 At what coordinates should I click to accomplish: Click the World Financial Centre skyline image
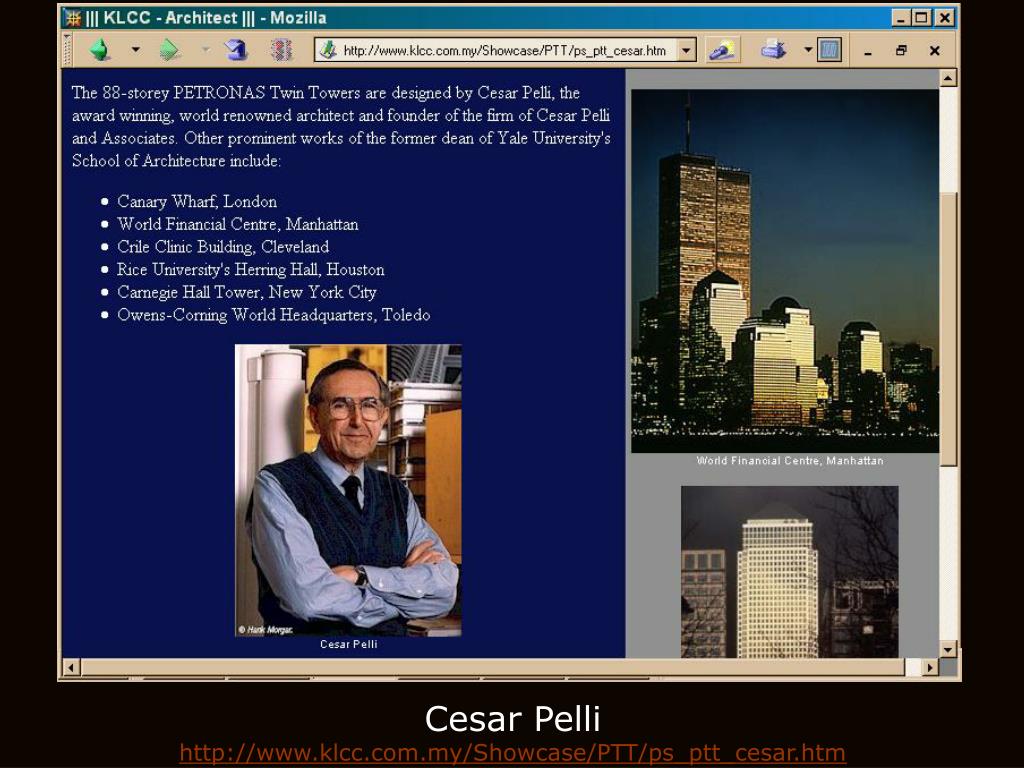[785, 271]
